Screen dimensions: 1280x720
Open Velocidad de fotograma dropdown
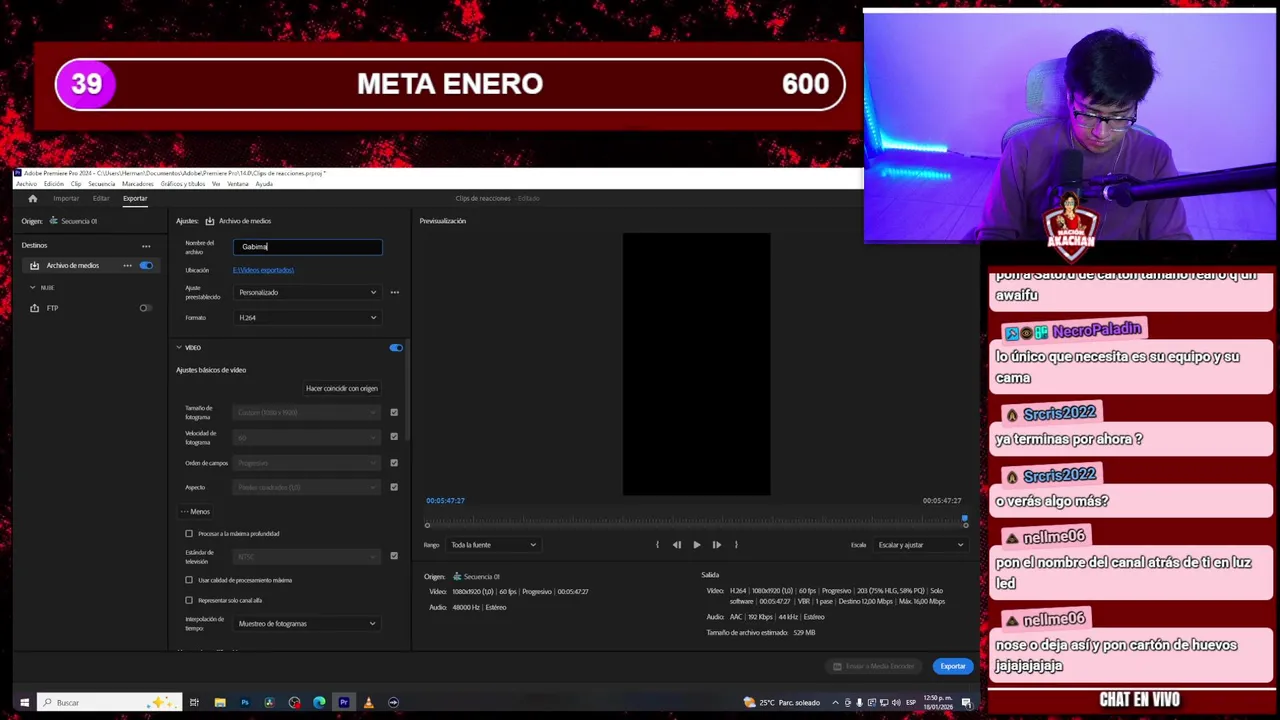(x=307, y=437)
